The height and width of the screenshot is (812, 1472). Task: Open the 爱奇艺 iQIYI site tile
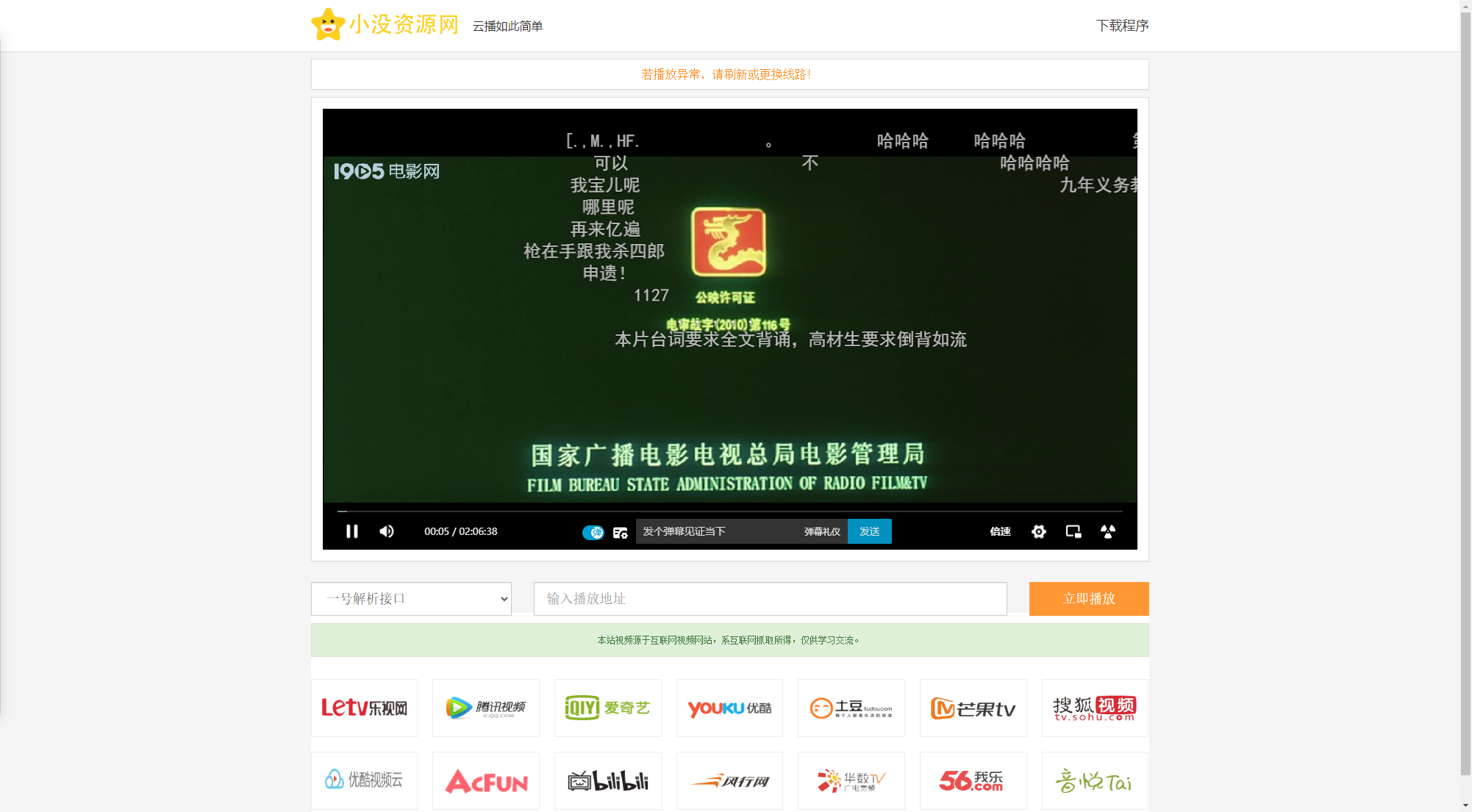(x=608, y=708)
